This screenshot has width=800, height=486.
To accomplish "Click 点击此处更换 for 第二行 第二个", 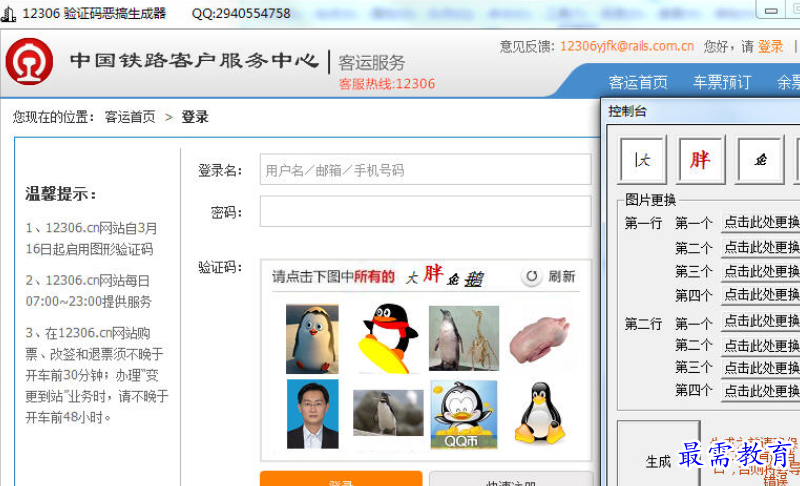I will (760, 346).
